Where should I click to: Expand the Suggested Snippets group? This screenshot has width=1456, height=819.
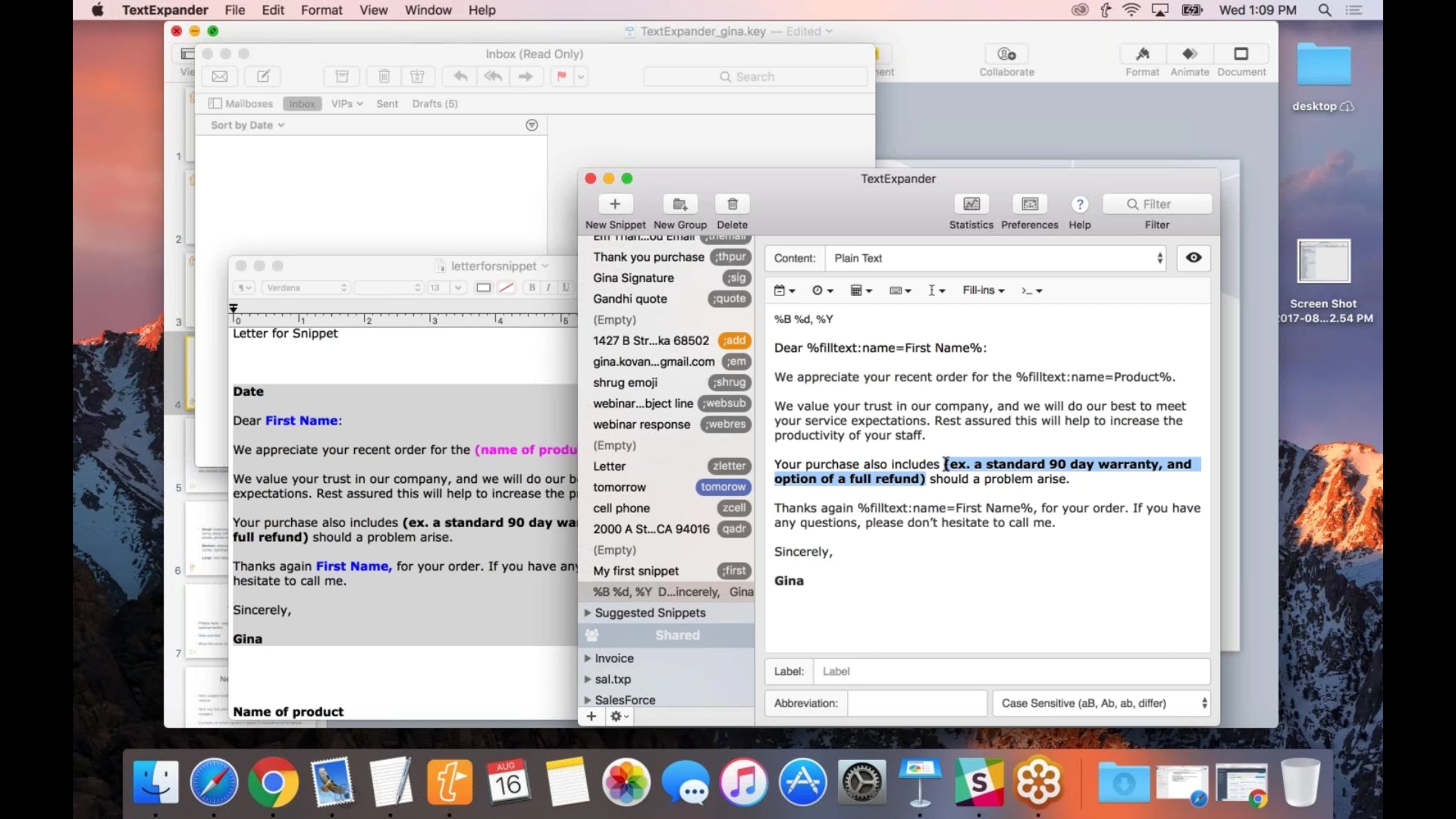click(587, 613)
